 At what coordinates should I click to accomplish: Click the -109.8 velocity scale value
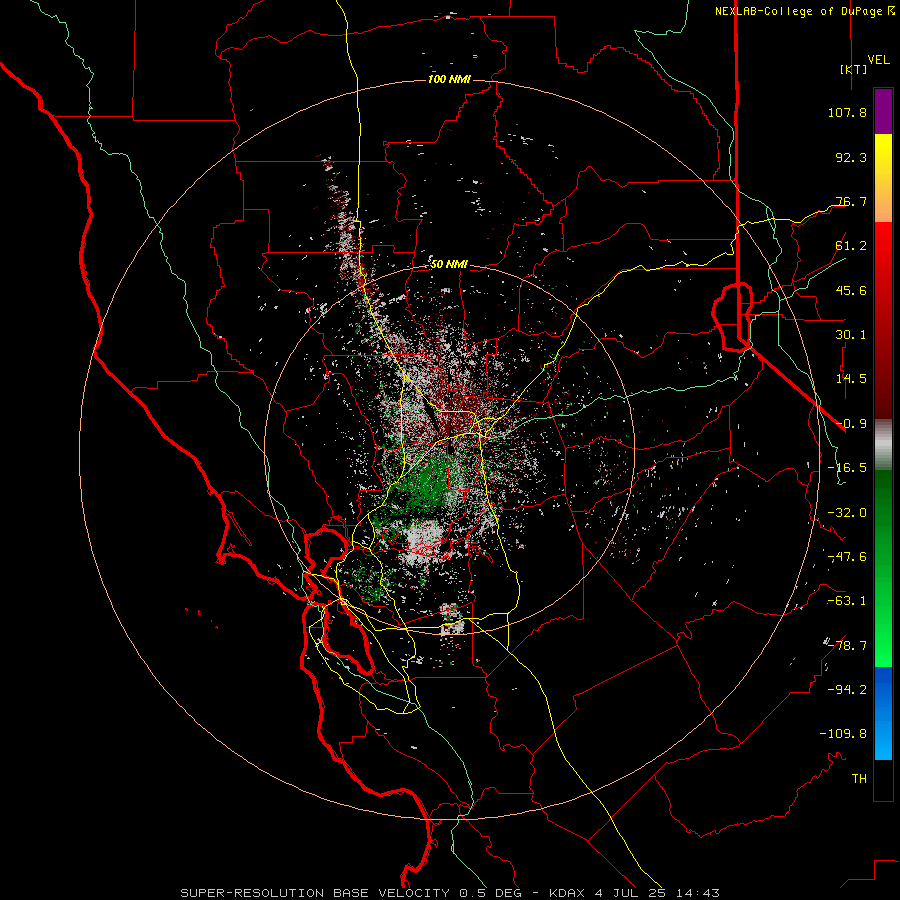coord(843,733)
